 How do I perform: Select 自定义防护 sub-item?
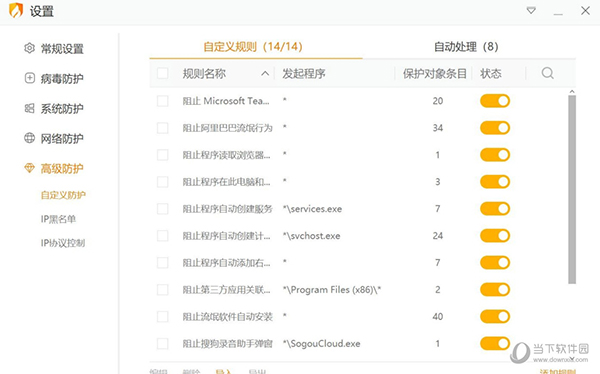click(63, 195)
